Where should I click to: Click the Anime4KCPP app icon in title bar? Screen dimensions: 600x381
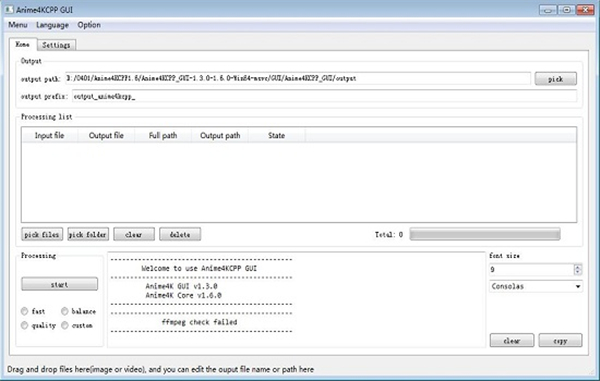[9, 9]
